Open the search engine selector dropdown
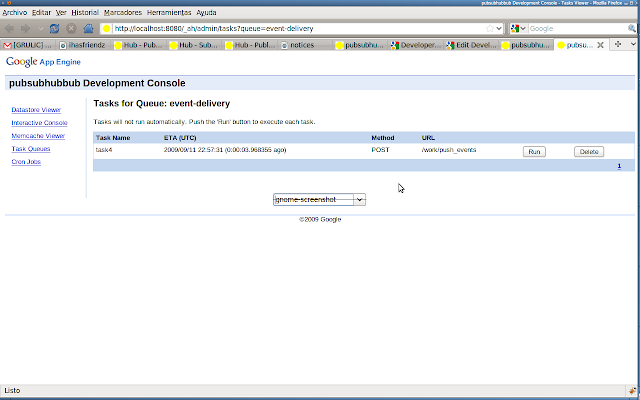Screen dimensions: 640x400 (x=518, y=29)
